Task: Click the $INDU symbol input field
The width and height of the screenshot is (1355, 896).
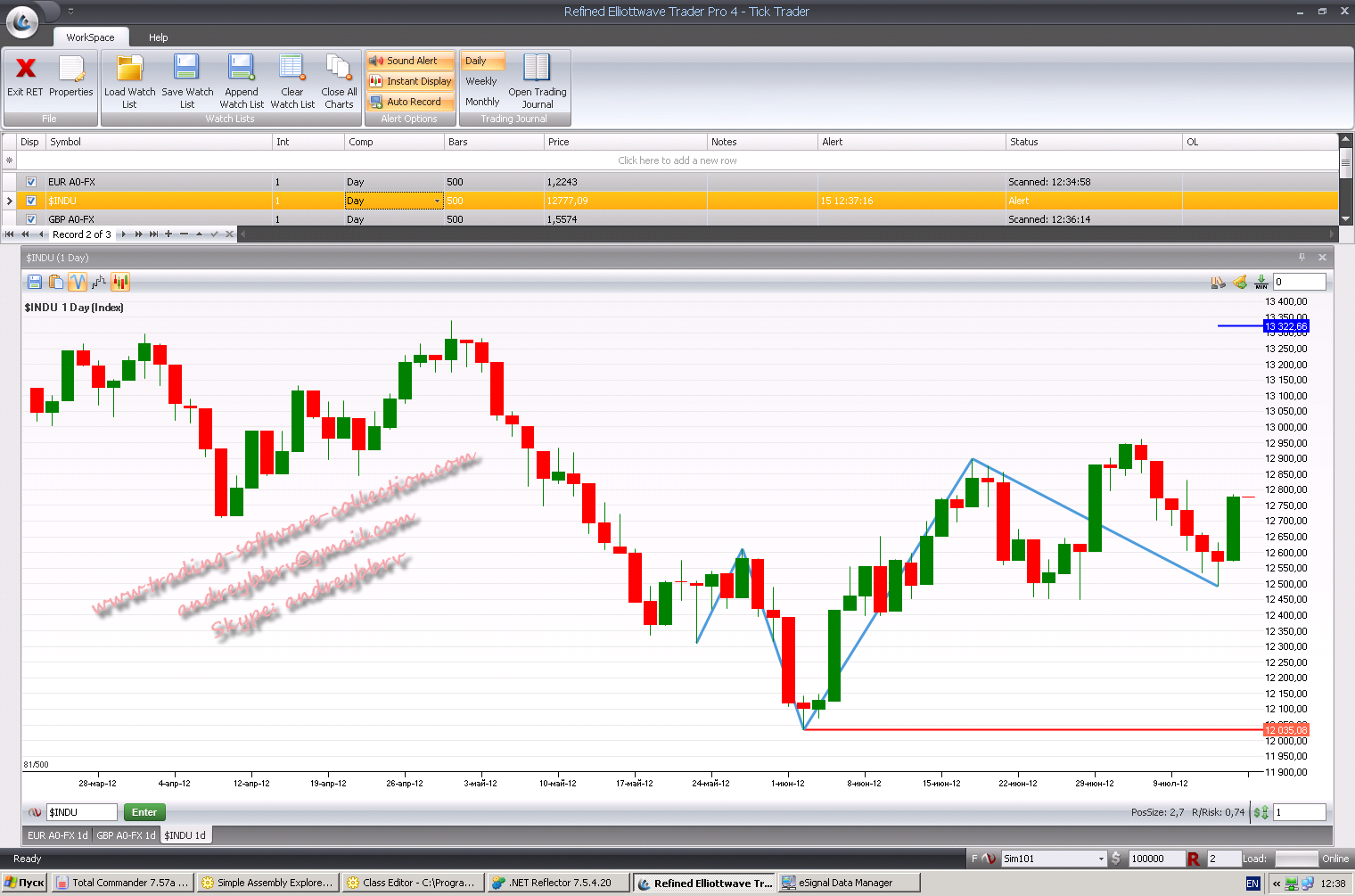Action: (x=81, y=812)
